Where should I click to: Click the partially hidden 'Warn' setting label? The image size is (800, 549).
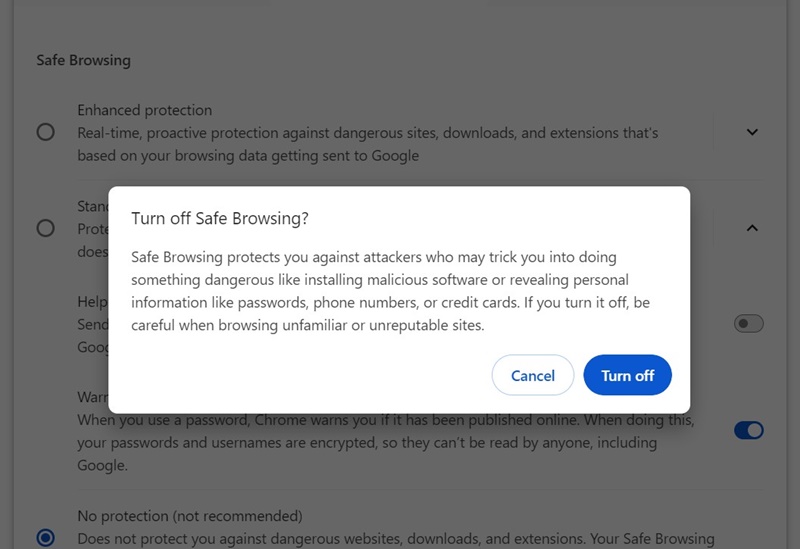(92, 397)
